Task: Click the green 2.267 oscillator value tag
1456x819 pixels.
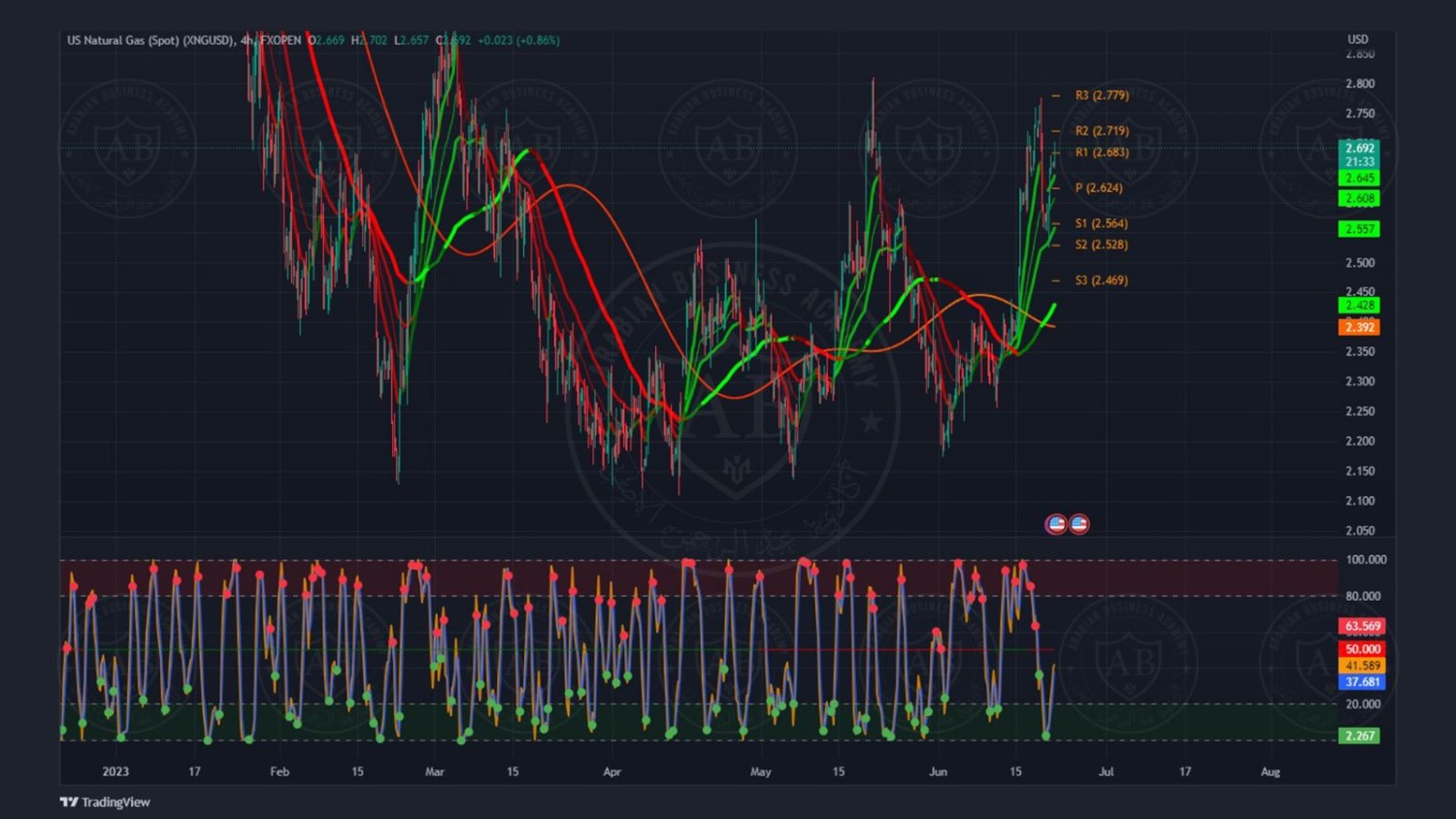Action: (x=1359, y=736)
